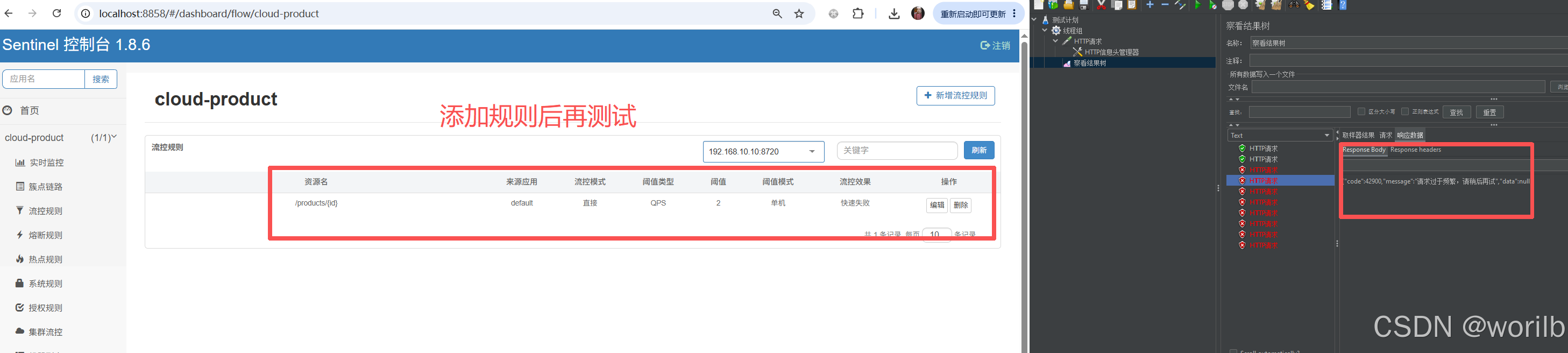Click JMeter's blue plus Expand All icon
Viewport: 1568px width, 353px height.
1150,4
